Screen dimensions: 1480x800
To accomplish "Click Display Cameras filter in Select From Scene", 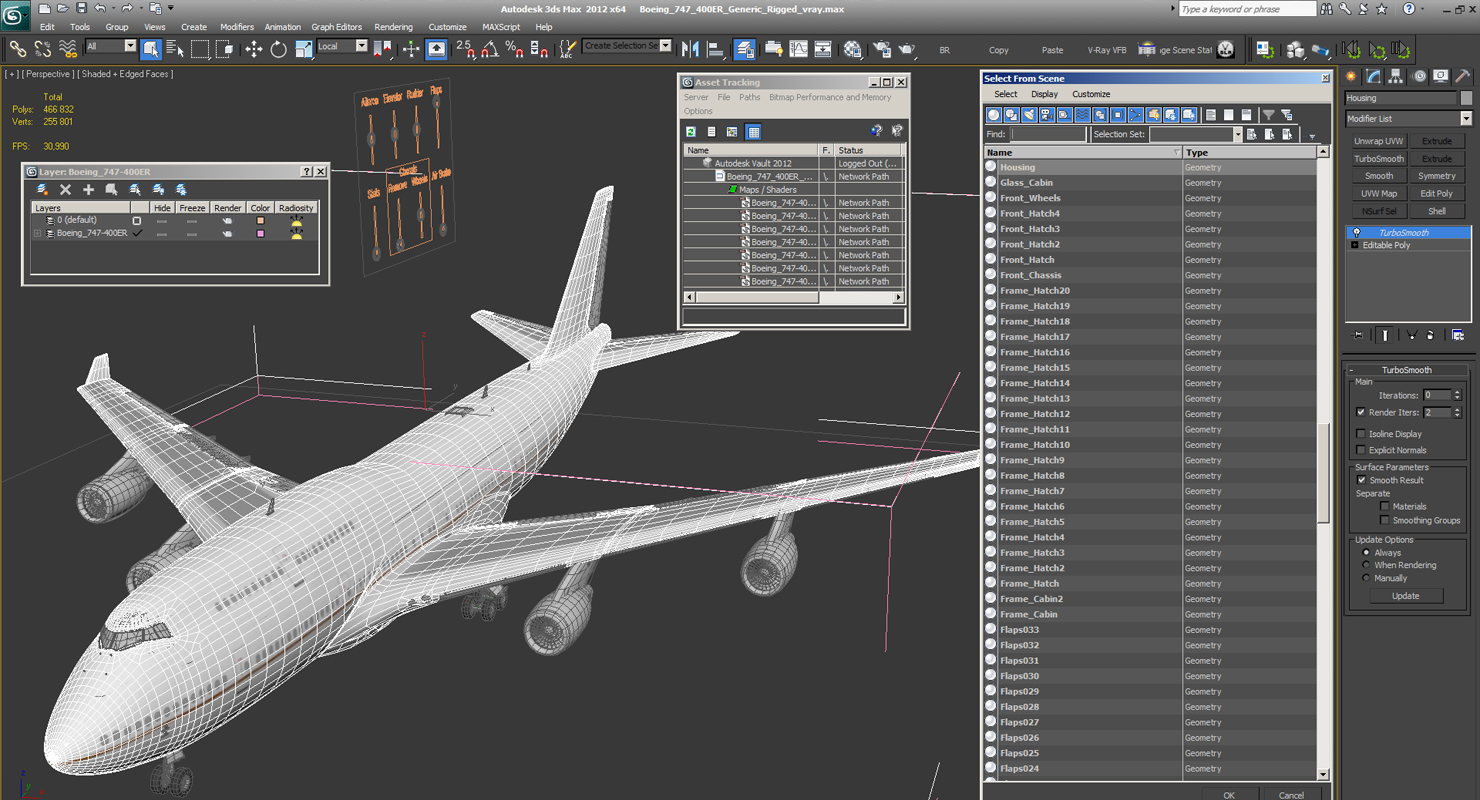I will (1046, 115).
